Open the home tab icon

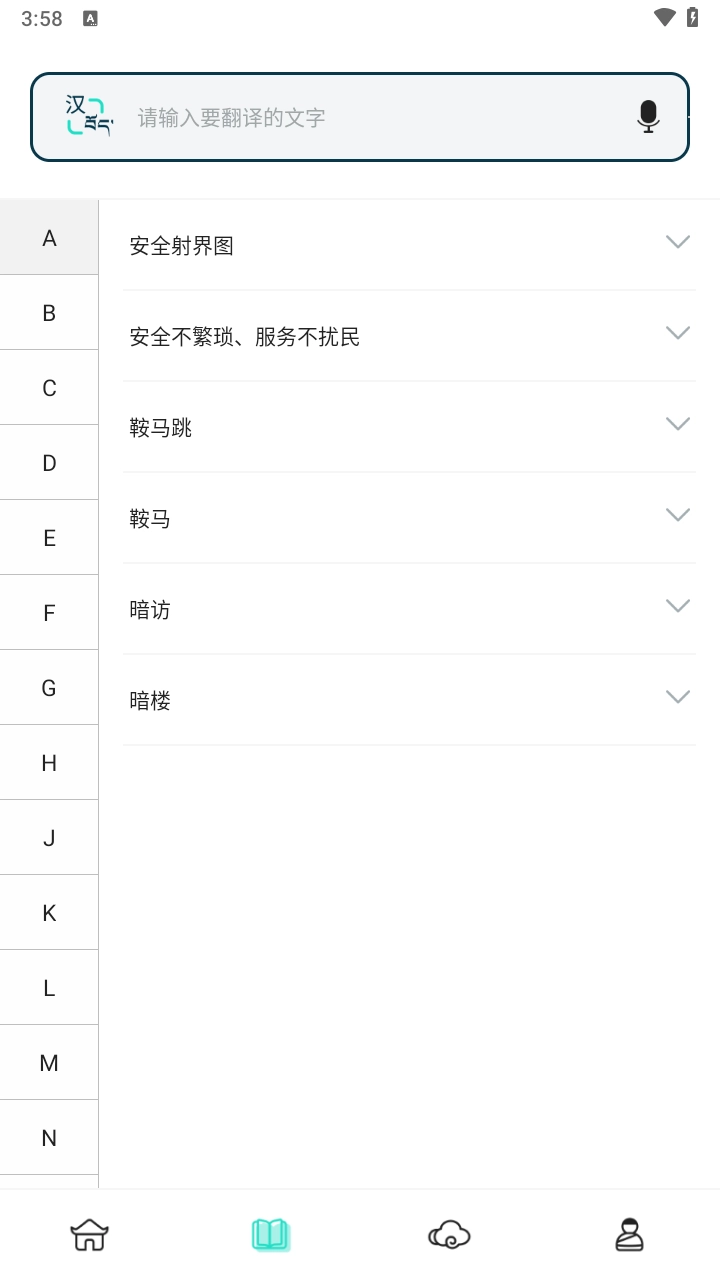[x=89, y=1235]
